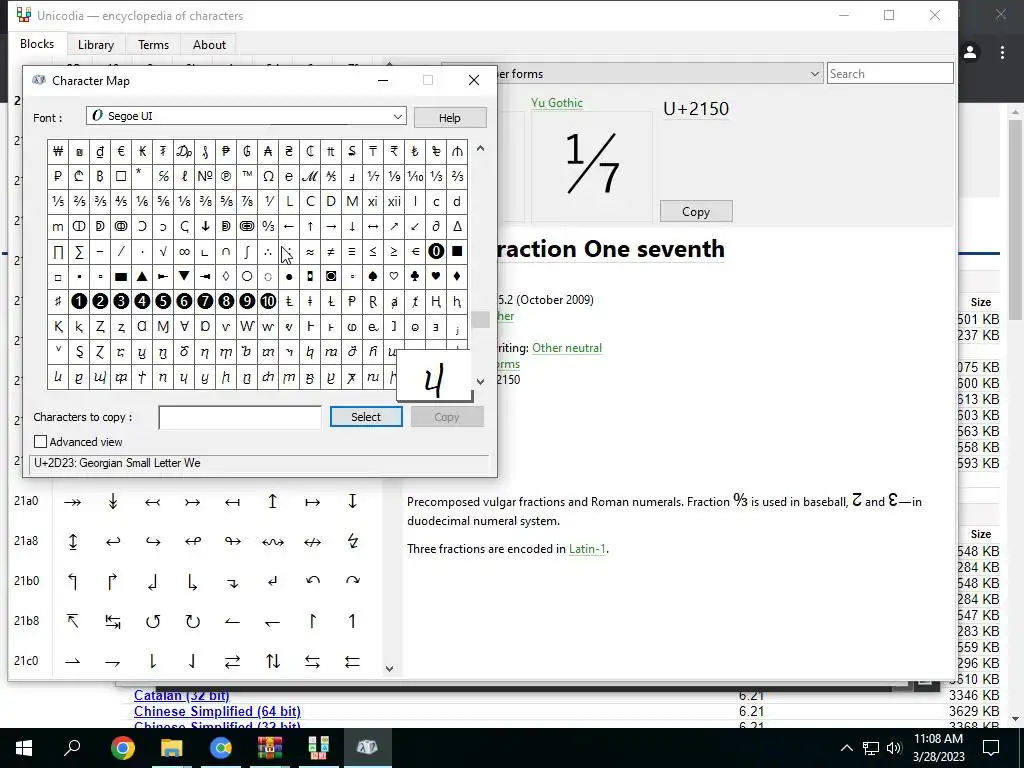Image resolution: width=1024 pixels, height=768 pixels.
Task: Select the ⇄ arrows glyph in row 21c0
Action: (x=232, y=662)
